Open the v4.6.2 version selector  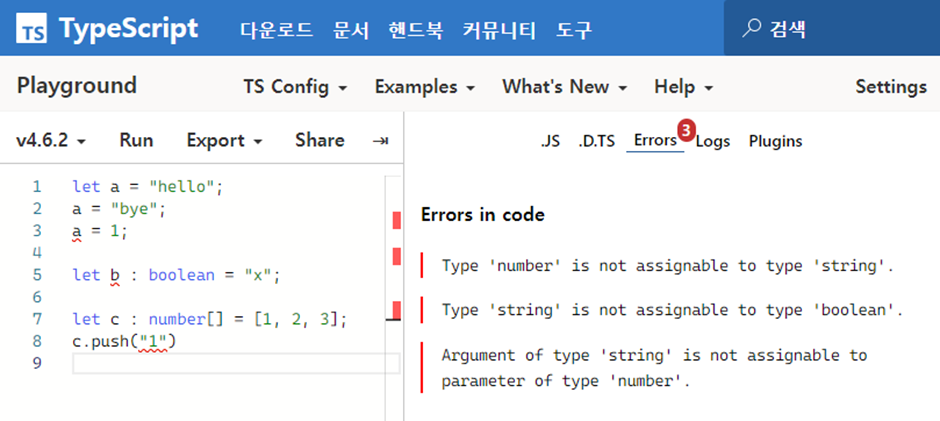click(51, 140)
